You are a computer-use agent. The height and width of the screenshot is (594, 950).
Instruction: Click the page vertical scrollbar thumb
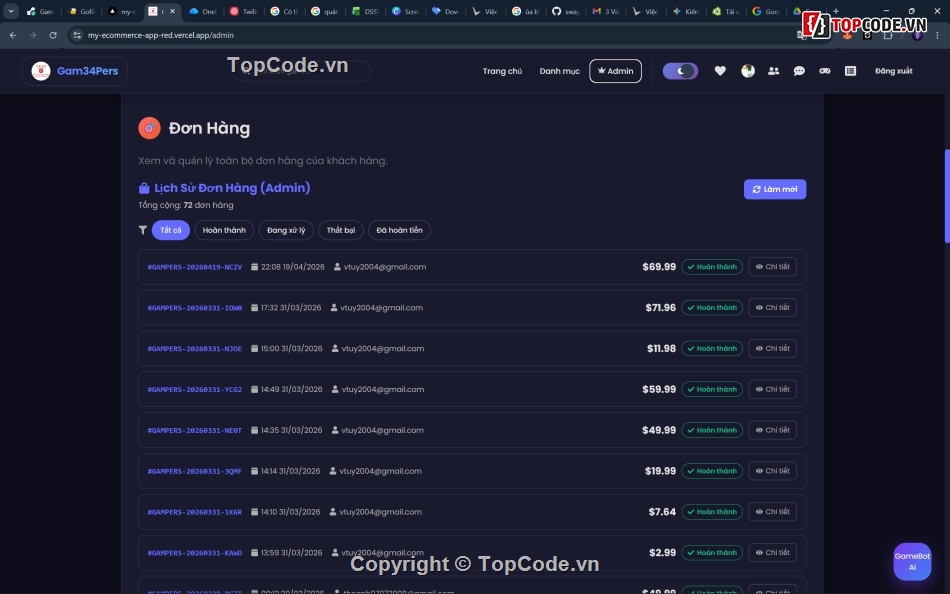[x=947, y=196]
